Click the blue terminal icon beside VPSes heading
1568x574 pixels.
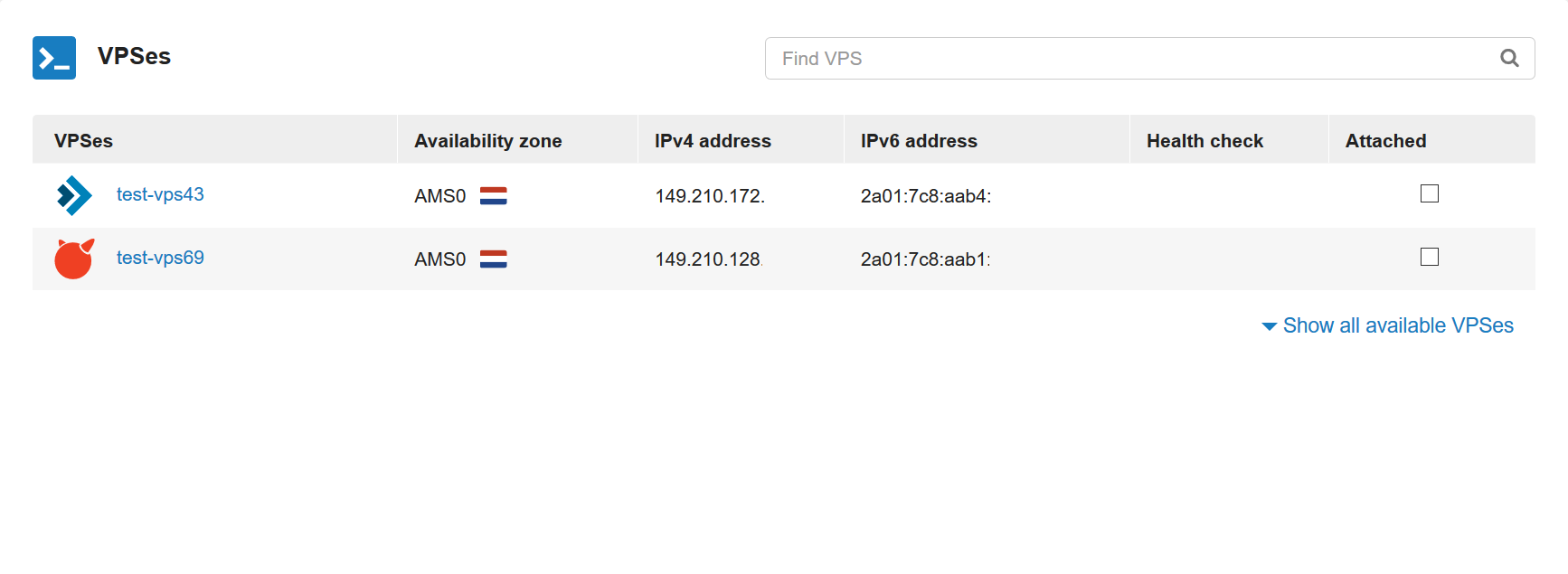54,57
